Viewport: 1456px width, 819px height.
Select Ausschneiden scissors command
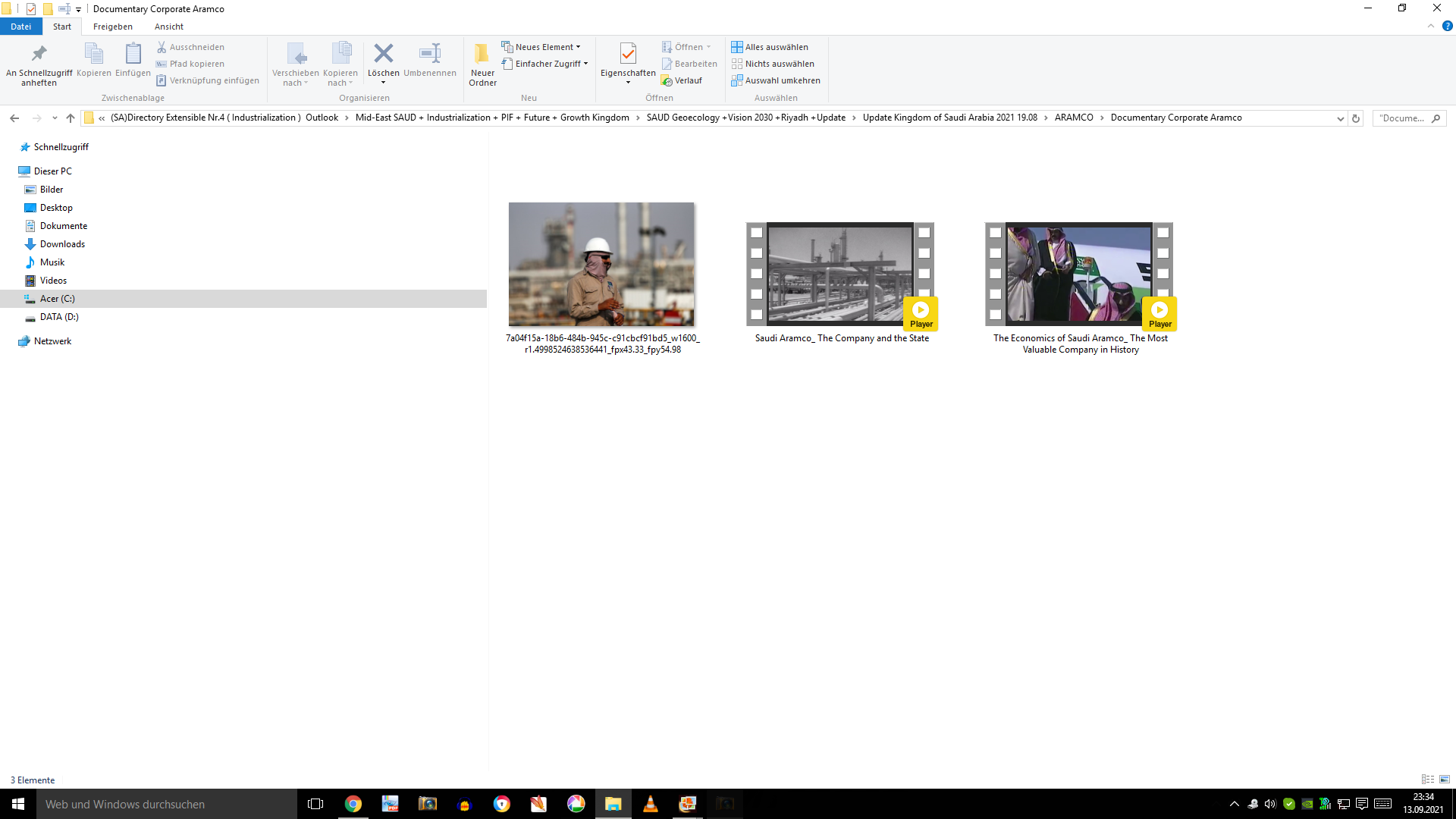(191, 47)
